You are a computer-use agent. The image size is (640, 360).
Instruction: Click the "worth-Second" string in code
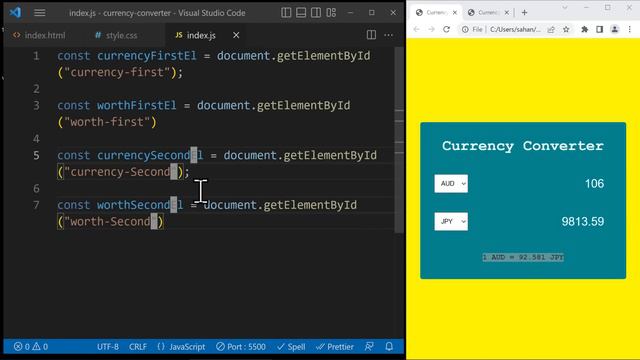click(110, 222)
